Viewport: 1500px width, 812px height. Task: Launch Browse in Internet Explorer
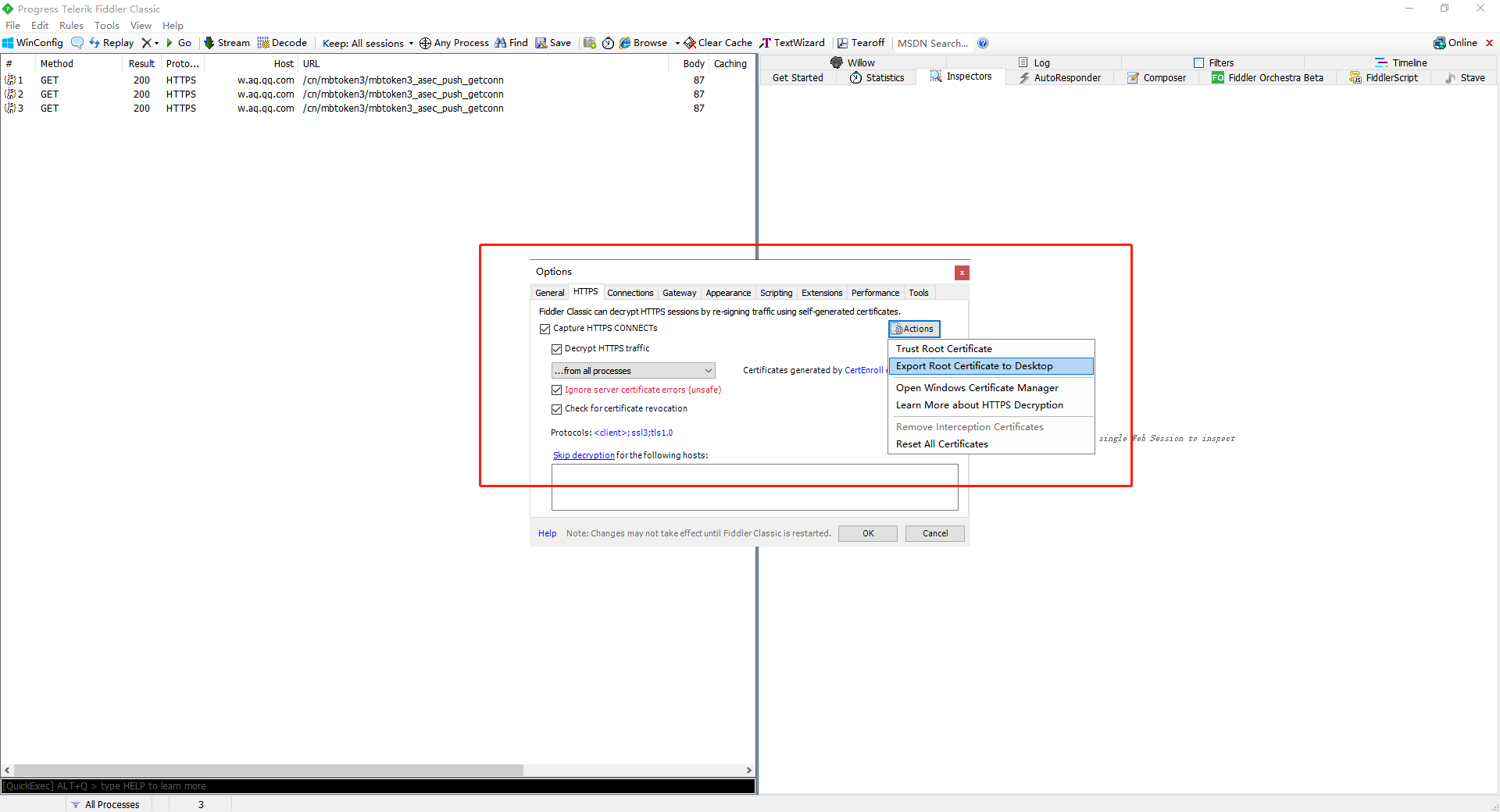click(x=643, y=43)
